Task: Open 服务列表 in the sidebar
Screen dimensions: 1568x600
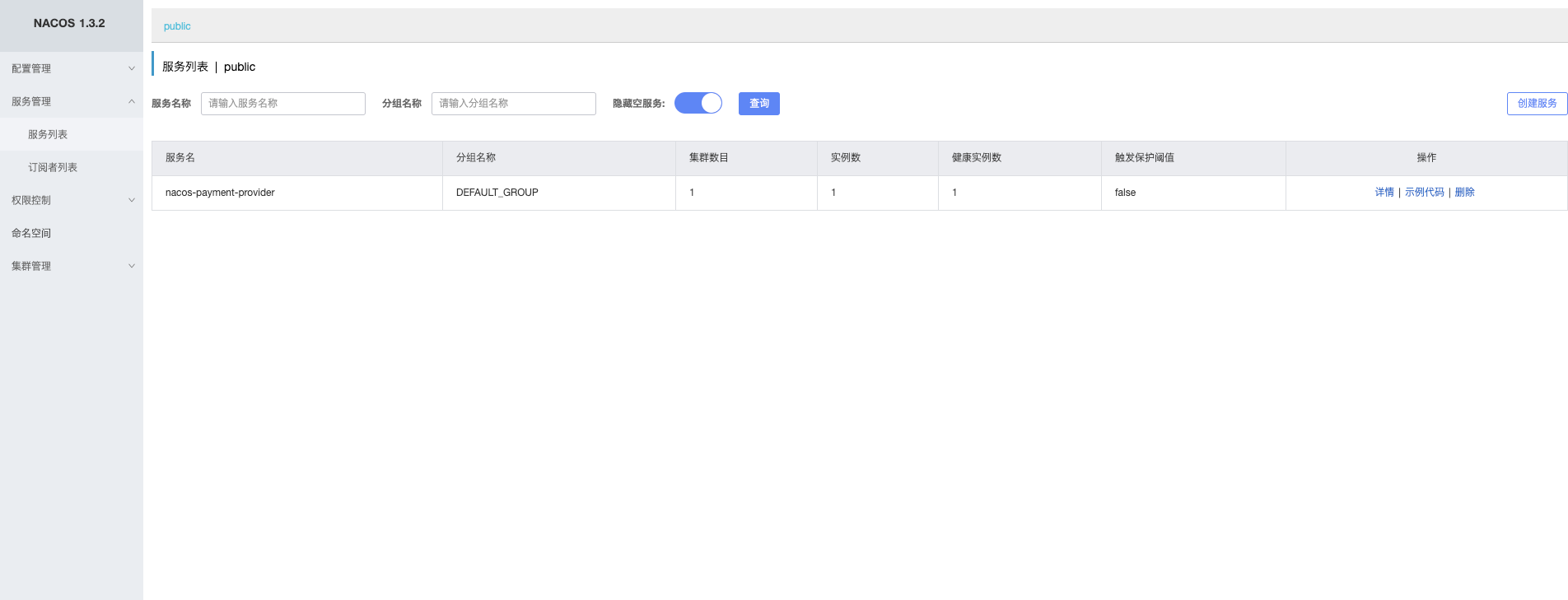Action: [48, 134]
